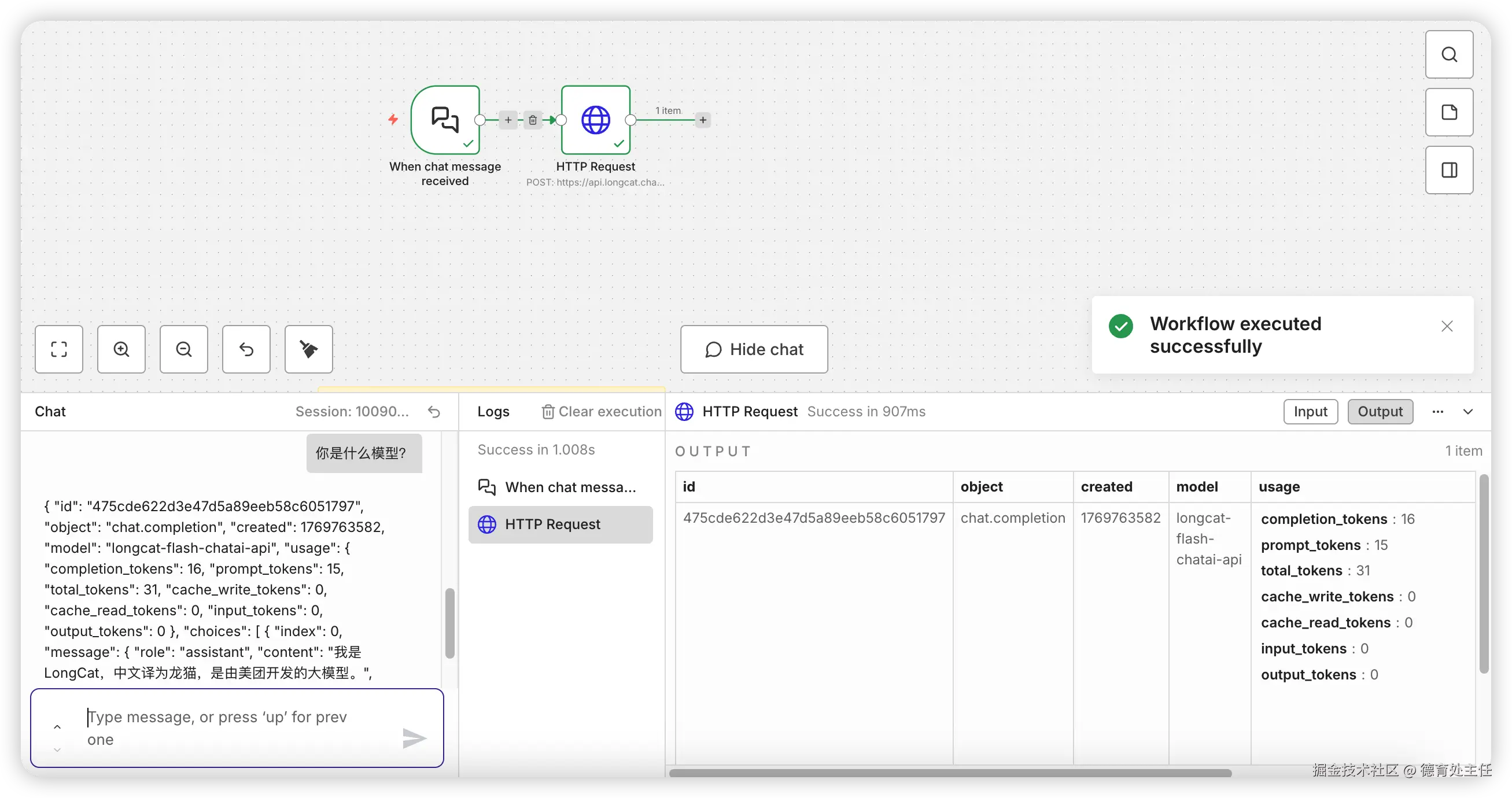This screenshot has height=798, width=1512.
Task: Show previous message with up chevron
Action: point(57,727)
